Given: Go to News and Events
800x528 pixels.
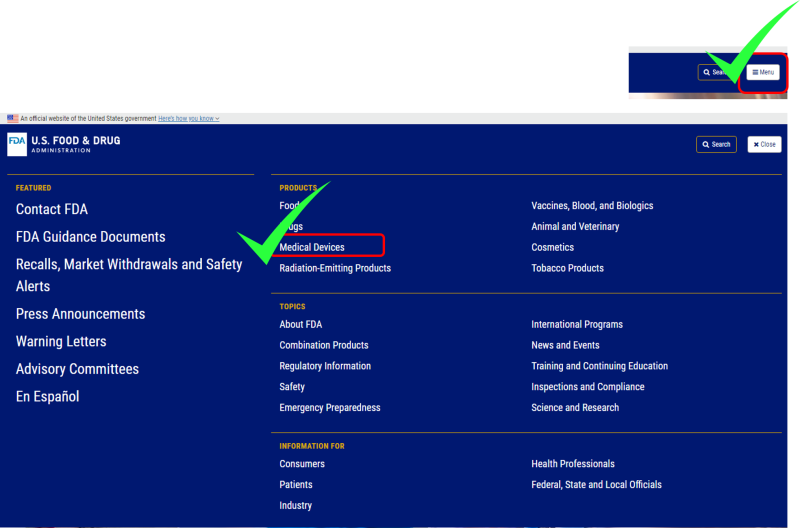Looking at the screenshot, I should coord(565,345).
